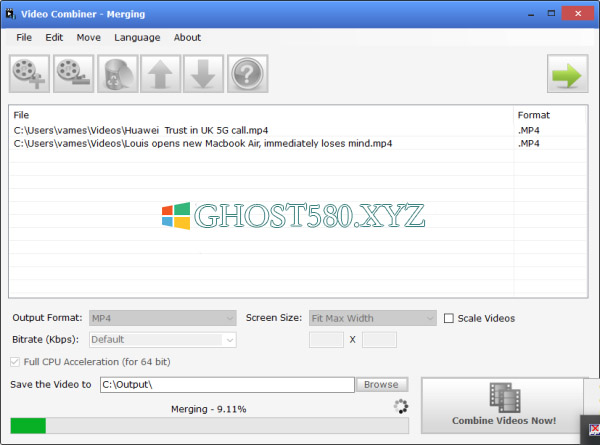
Task: Select the Huawei Trust in UK 5G call.mp4 row
Action: (298, 130)
